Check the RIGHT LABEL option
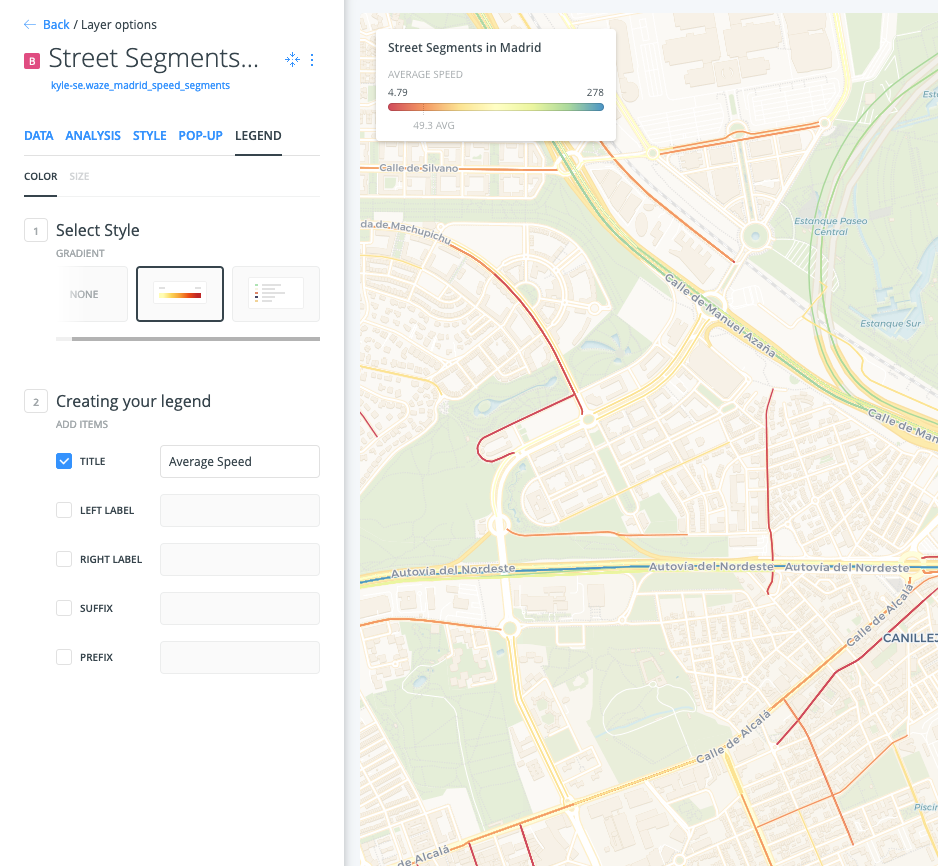 pos(64,559)
